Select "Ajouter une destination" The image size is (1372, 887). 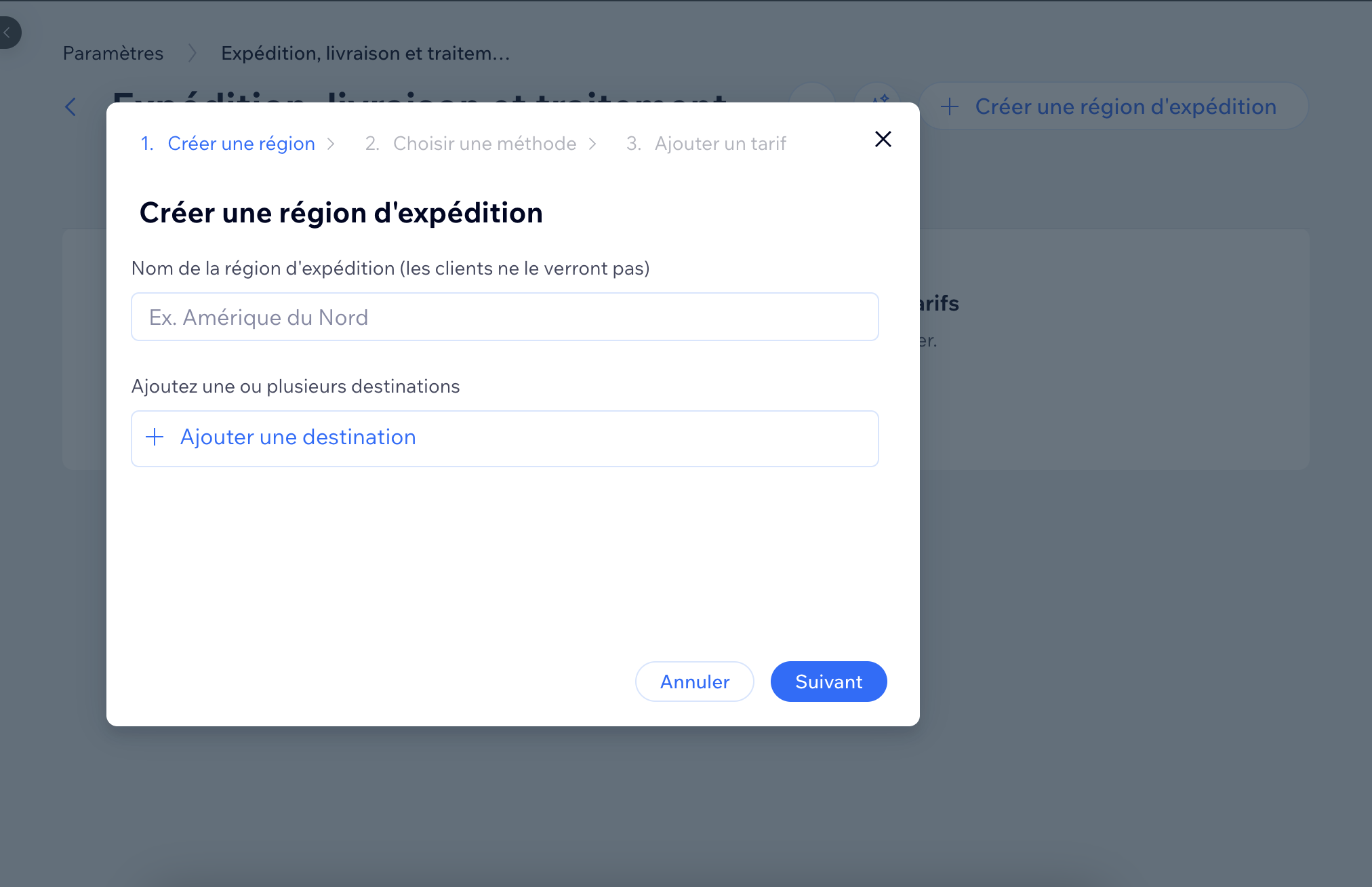click(298, 437)
